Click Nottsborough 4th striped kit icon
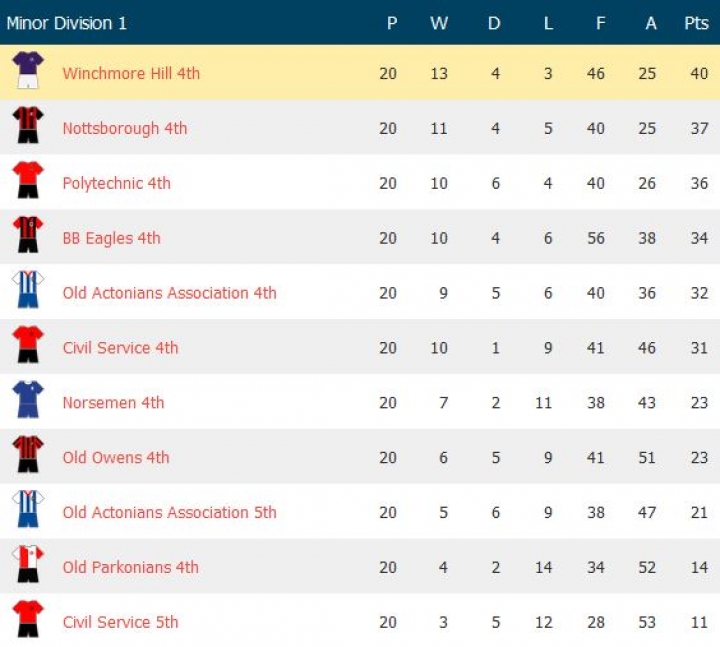 [27, 127]
